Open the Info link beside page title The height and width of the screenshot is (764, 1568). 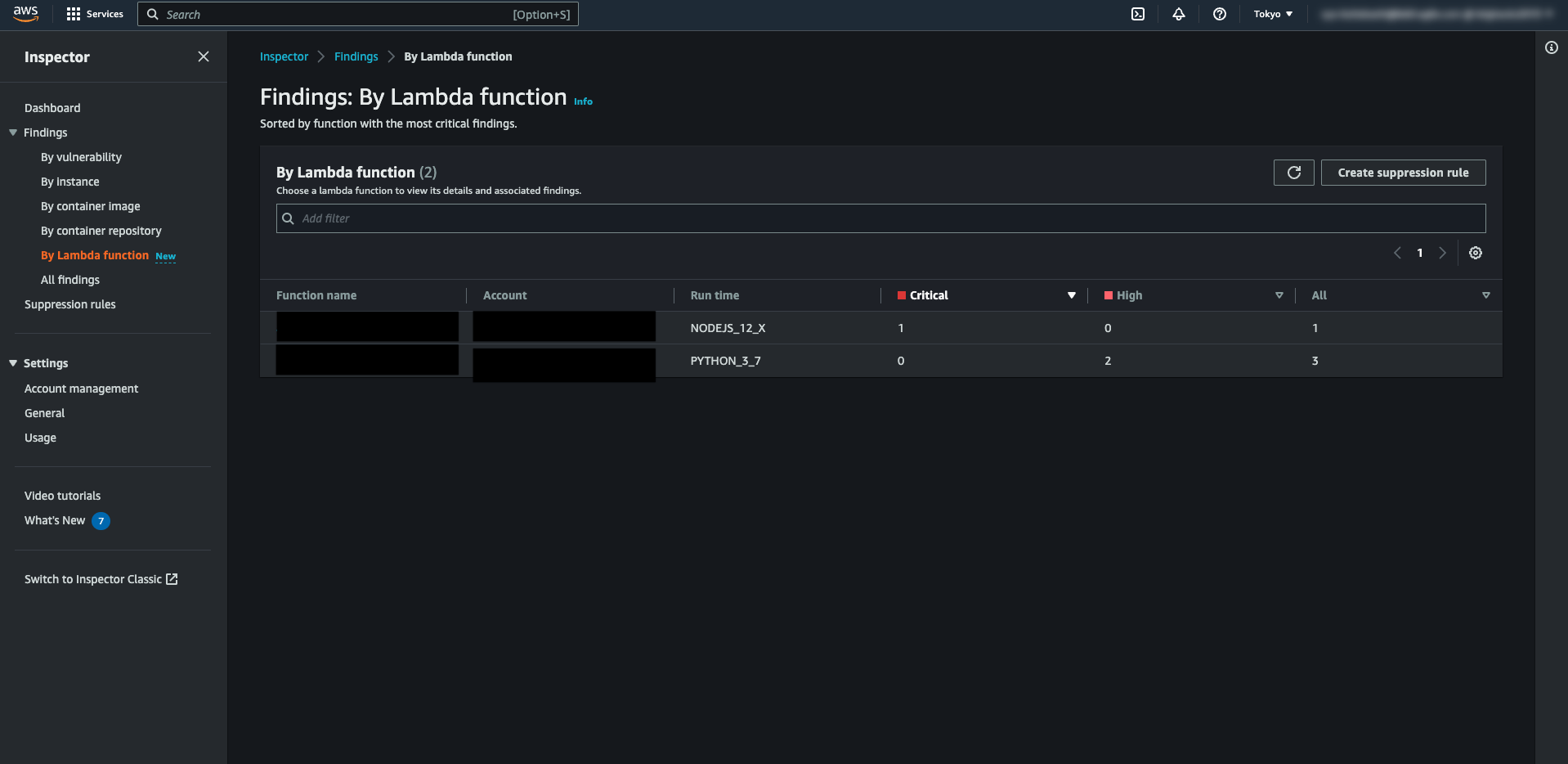pyautogui.click(x=583, y=101)
